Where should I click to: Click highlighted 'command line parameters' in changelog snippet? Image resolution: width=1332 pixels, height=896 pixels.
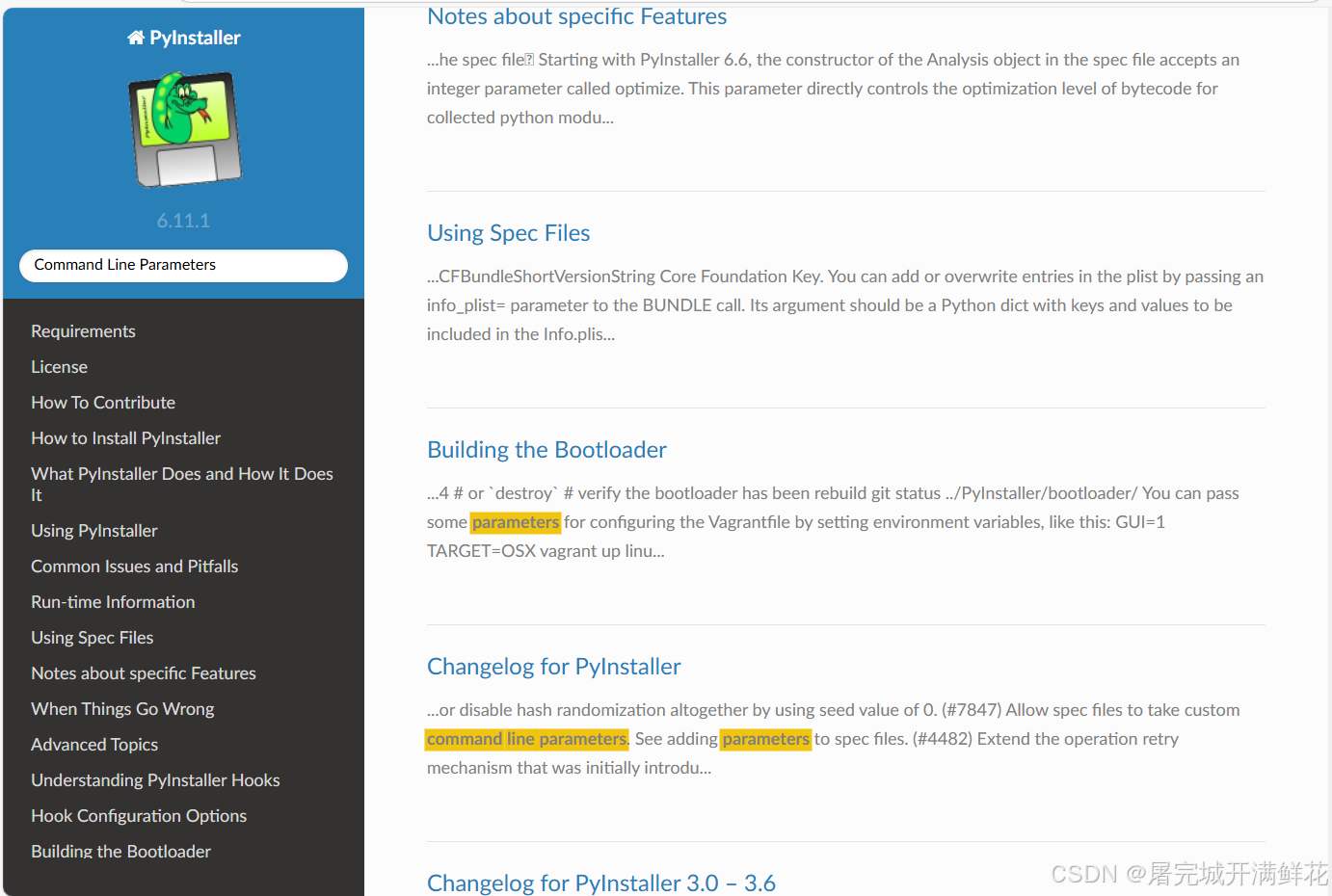[x=526, y=739]
